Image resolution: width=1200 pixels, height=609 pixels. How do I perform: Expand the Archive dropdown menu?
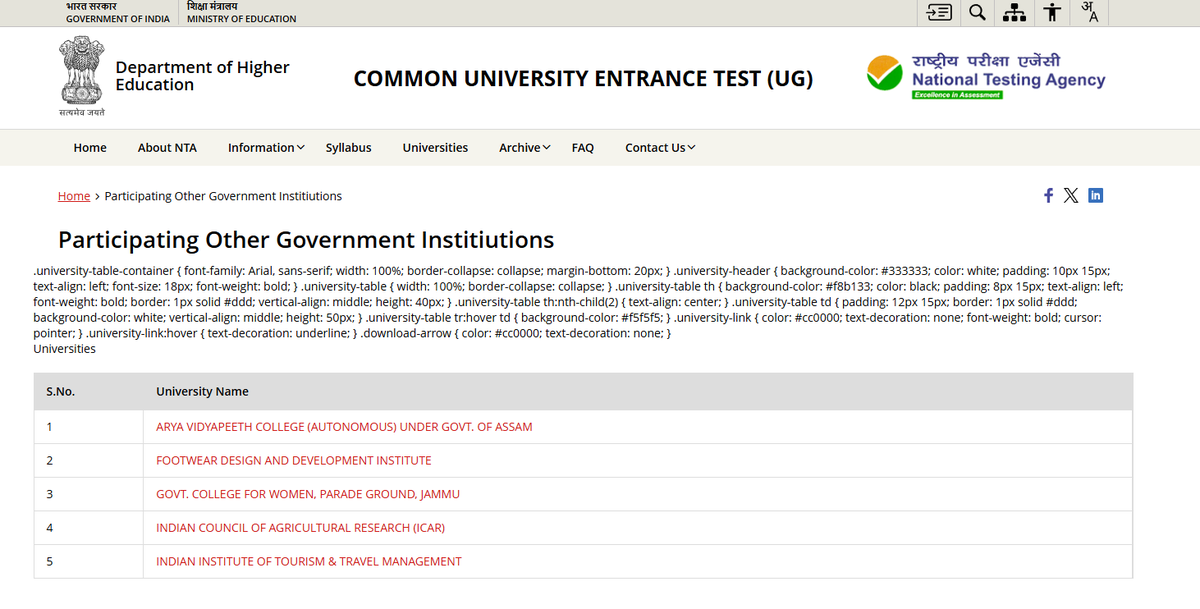(x=525, y=147)
